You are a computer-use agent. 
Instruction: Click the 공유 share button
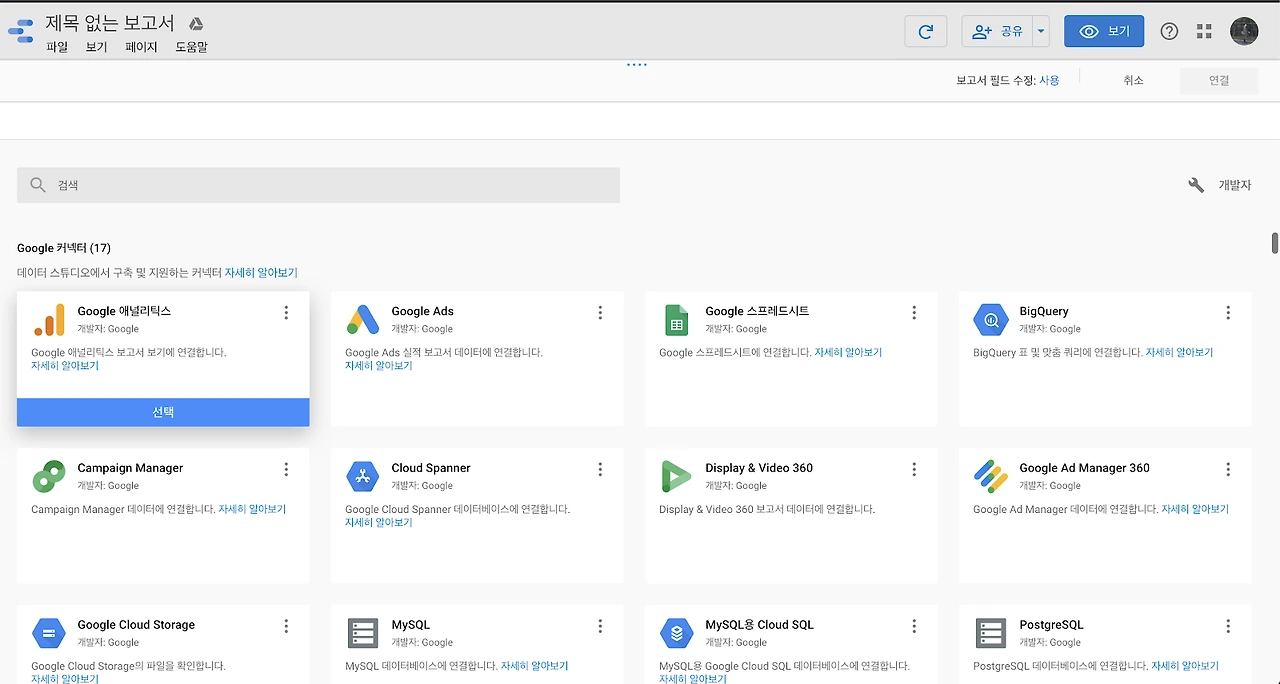click(997, 31)
